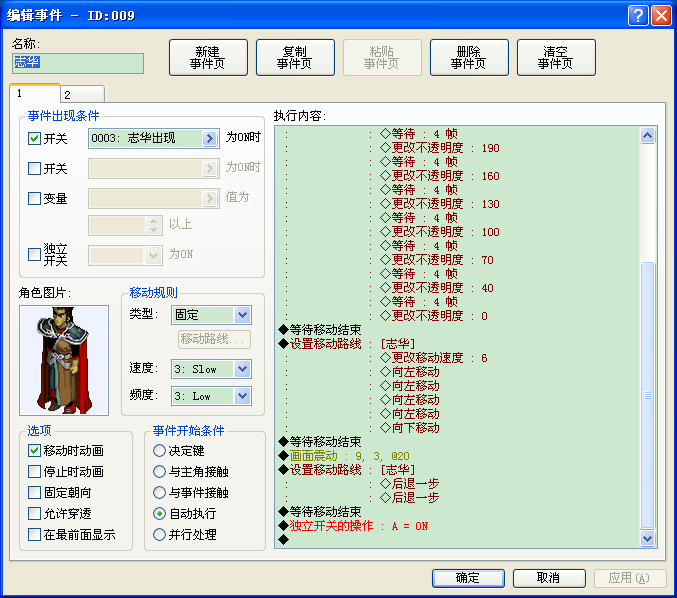This screenshot has height=598, width=677.
Task: Select the 自动执行 trigger radio button
Action: [159, 514]
